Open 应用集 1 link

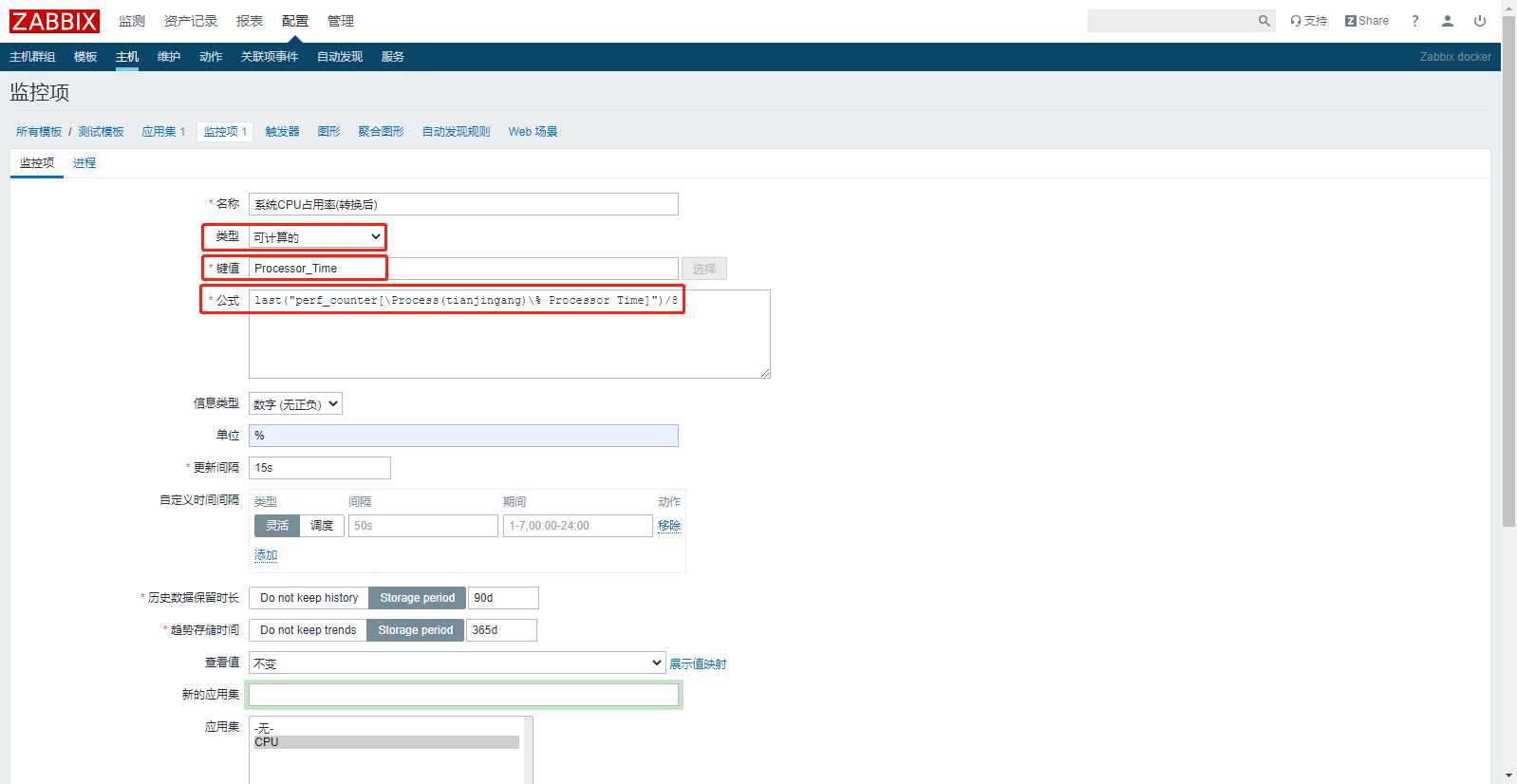[x=163, y=132]
